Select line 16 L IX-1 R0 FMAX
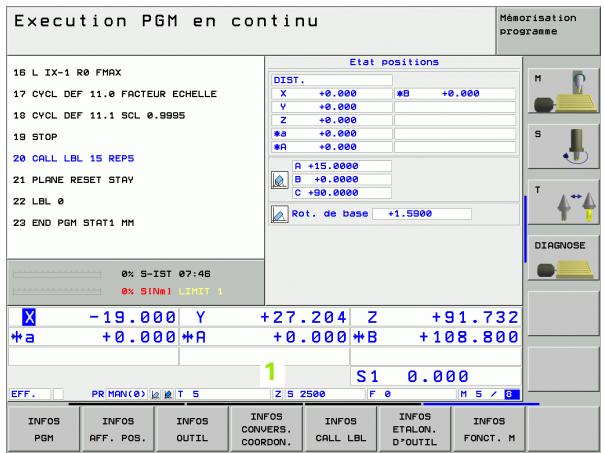The width and height of the screenshot is (604, 453). (x=67, y=72)
